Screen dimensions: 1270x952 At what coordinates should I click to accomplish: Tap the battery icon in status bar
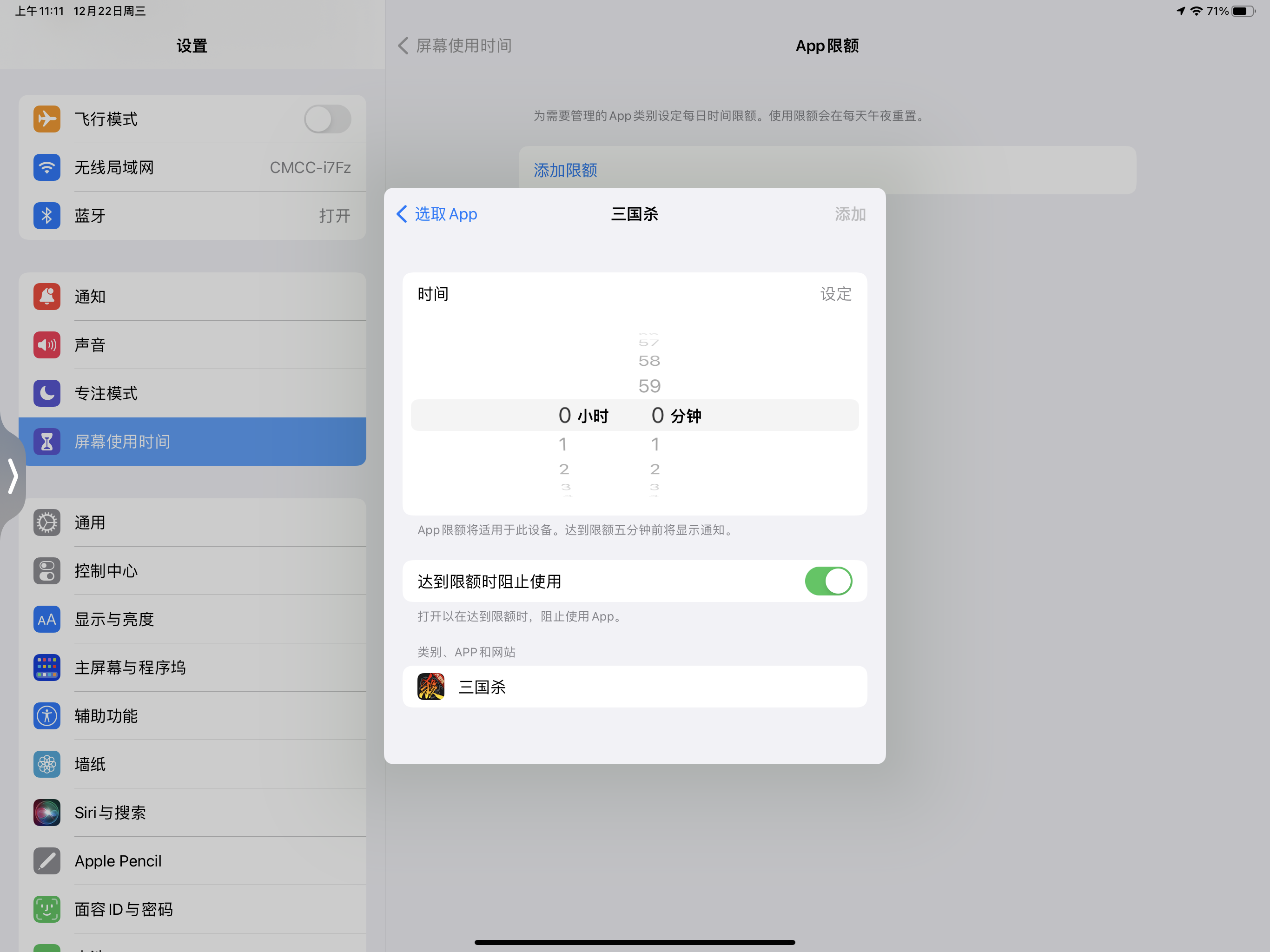[x=1244, y=11]
